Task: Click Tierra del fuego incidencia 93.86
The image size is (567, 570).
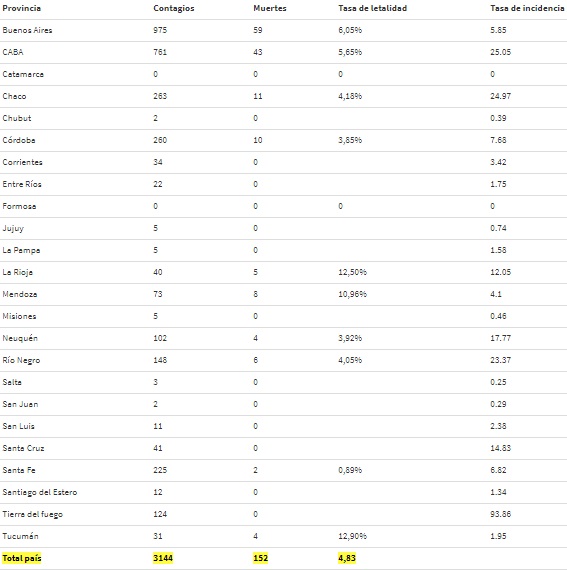Action: click(x=500, y=514)
